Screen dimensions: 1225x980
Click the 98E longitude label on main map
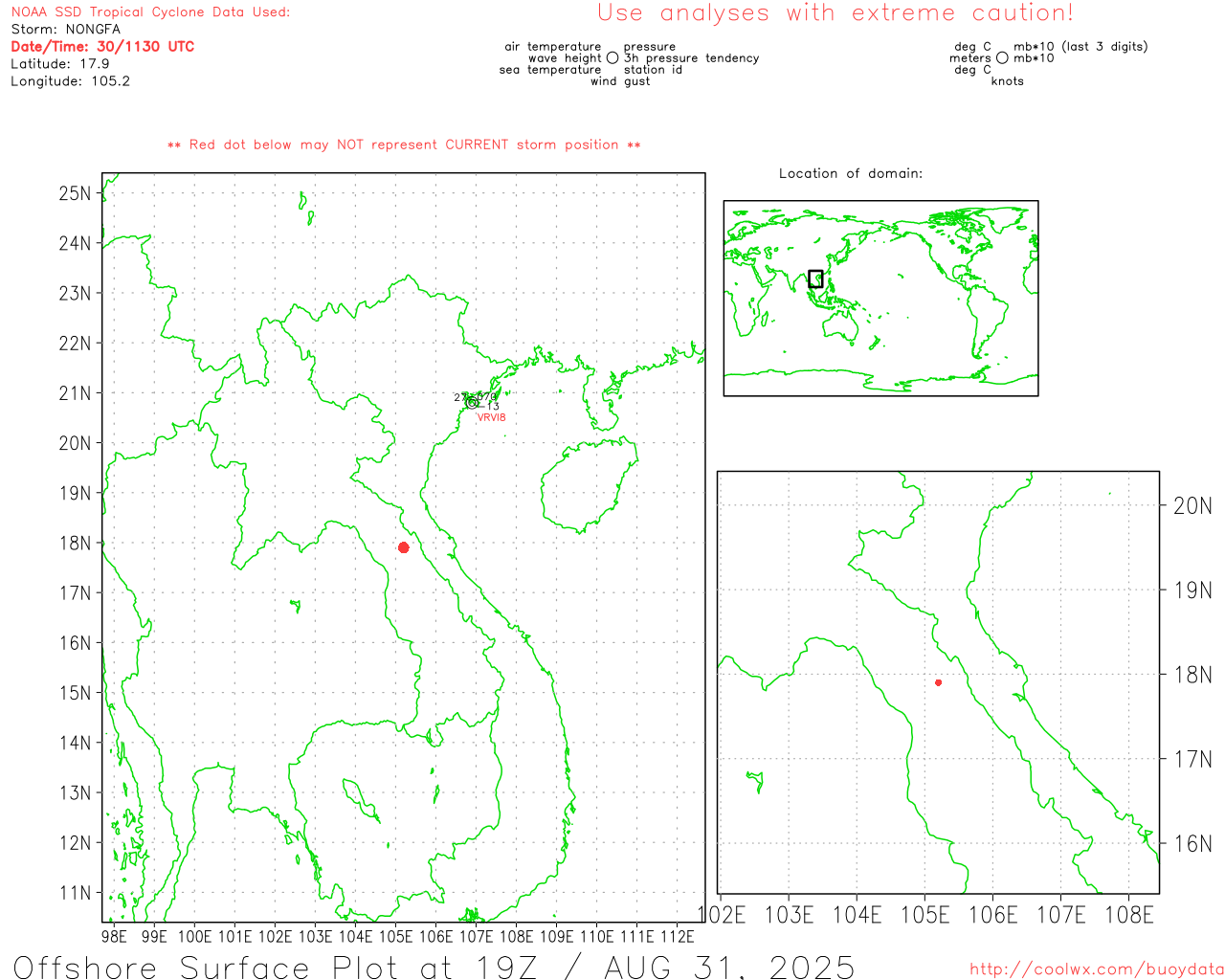pyautogui.click(x=114, y=936)
